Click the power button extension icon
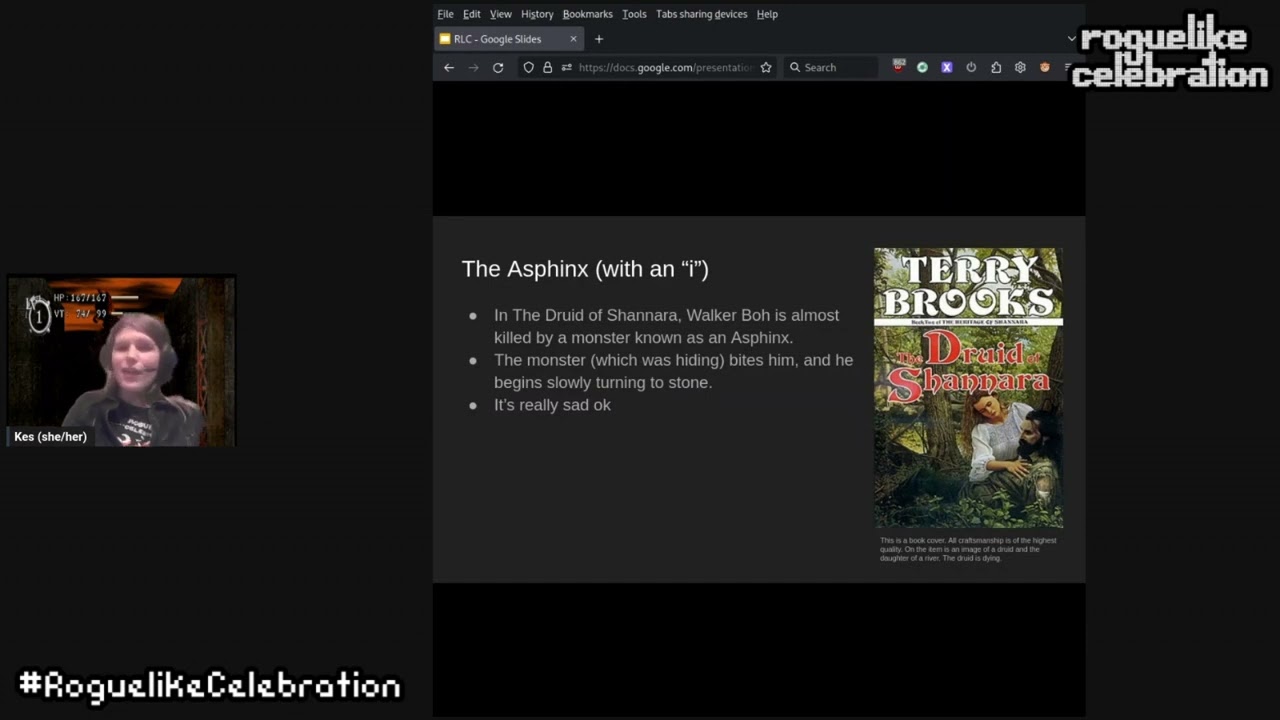 coord(971,67)
